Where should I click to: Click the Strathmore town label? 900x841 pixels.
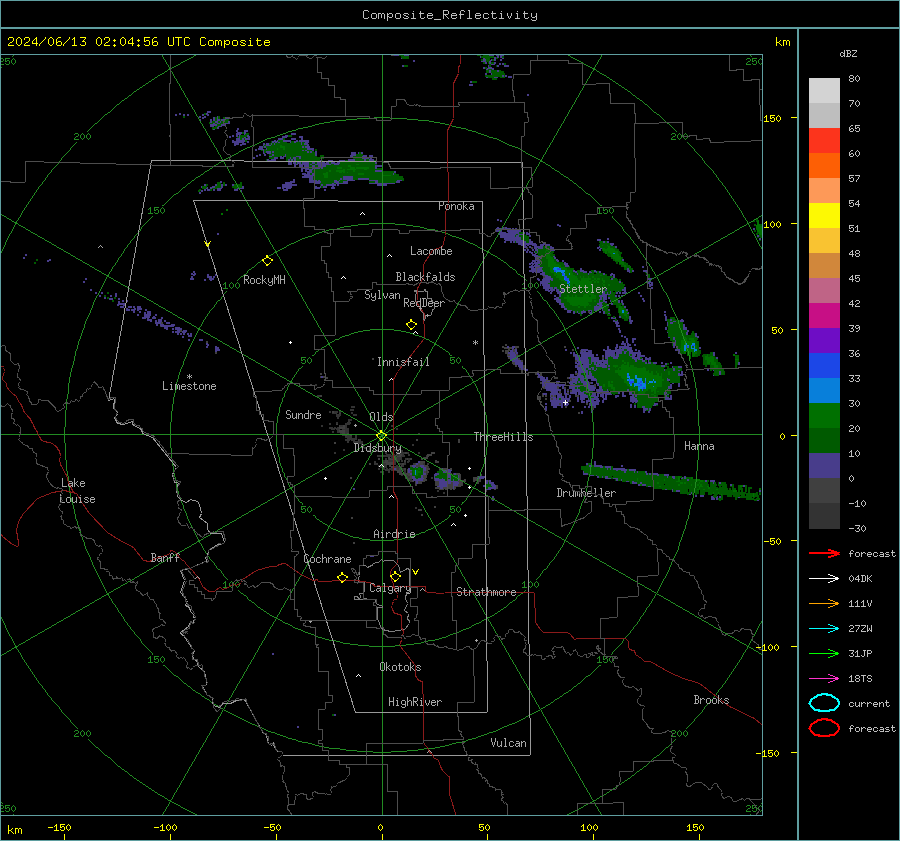coord(486,592)
